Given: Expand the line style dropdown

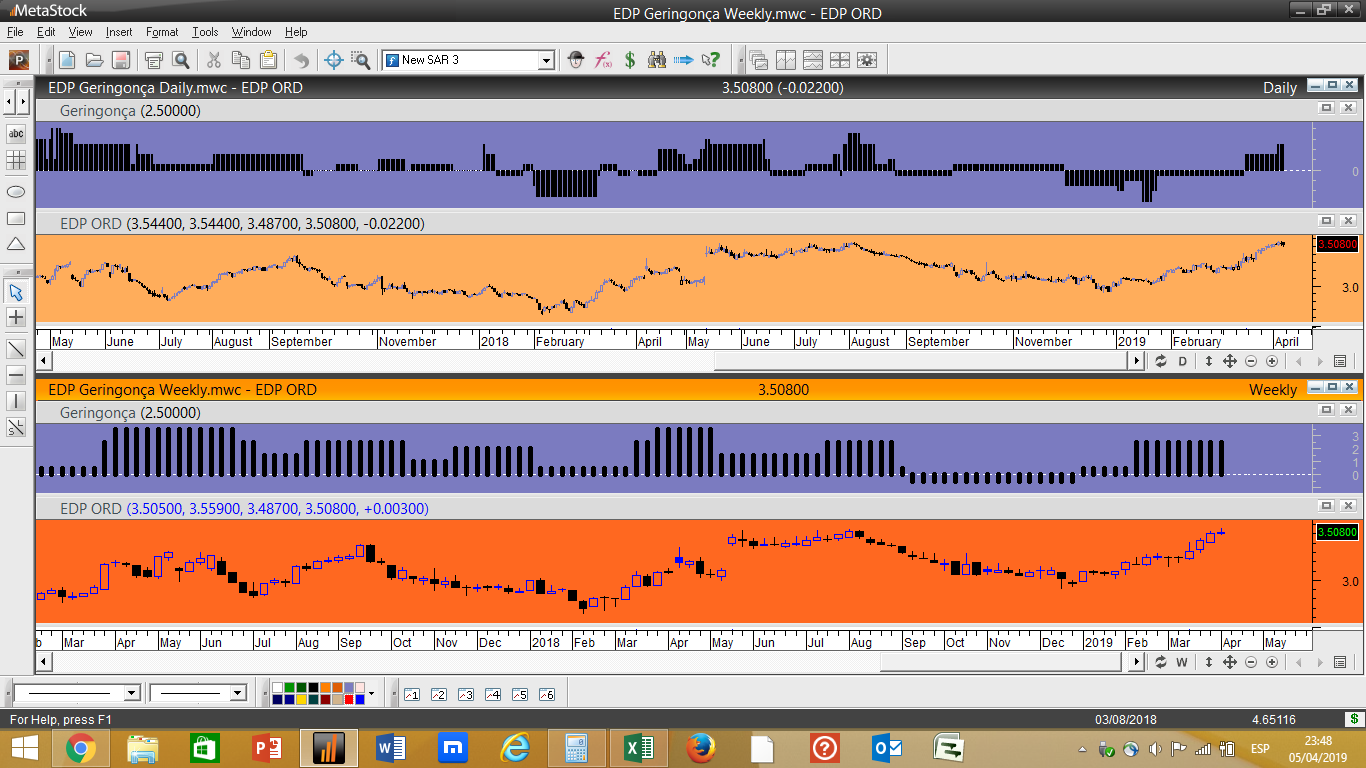Looking at the screenshot, I should (x=131, y=693).
